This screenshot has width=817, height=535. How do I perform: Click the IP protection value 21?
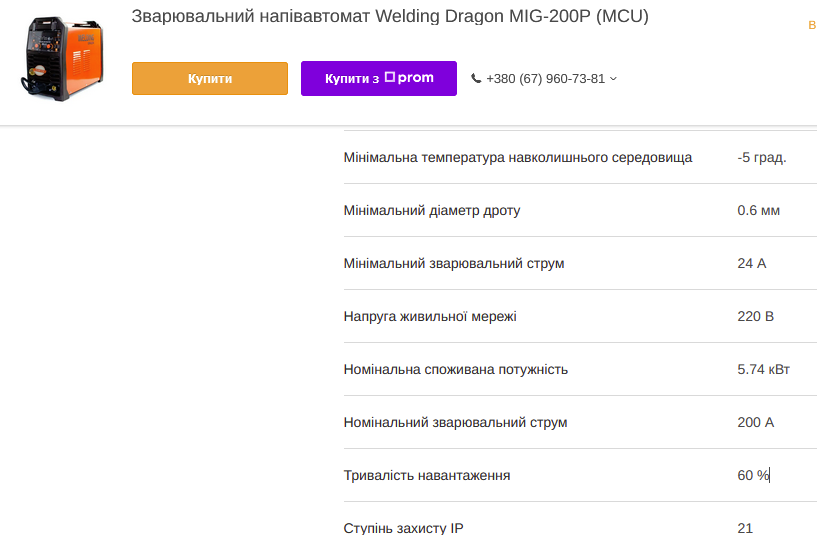click(745, 528)
